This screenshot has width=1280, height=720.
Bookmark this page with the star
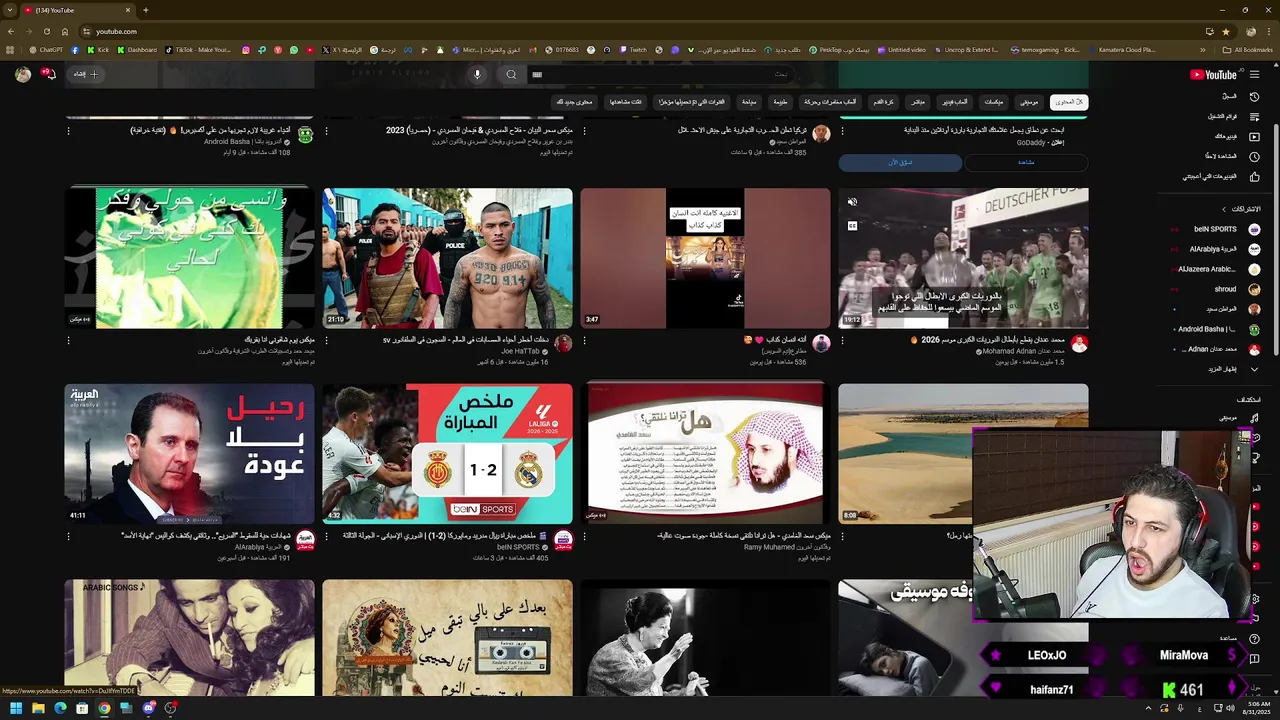(x=1226, y=31)
